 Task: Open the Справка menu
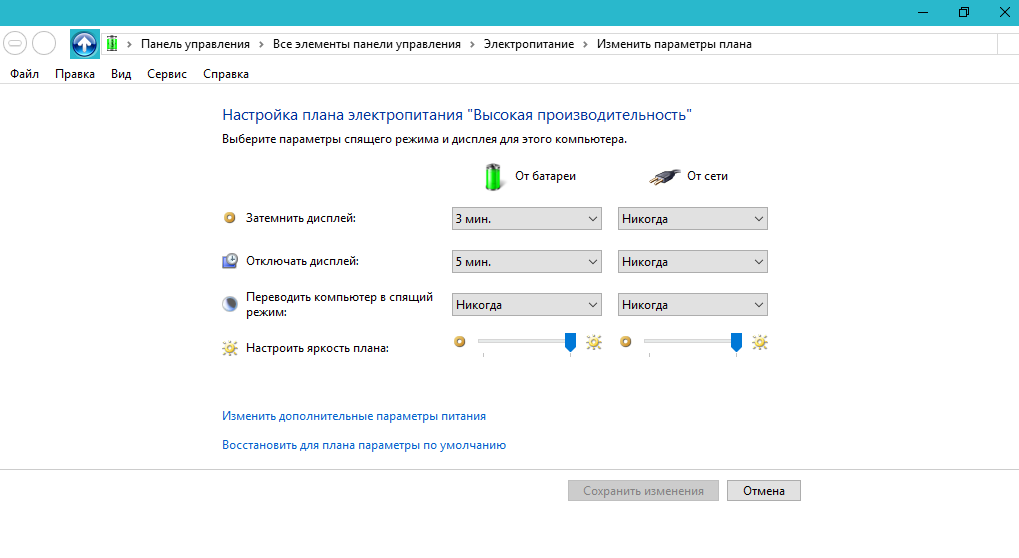click(x=226, y=74)
